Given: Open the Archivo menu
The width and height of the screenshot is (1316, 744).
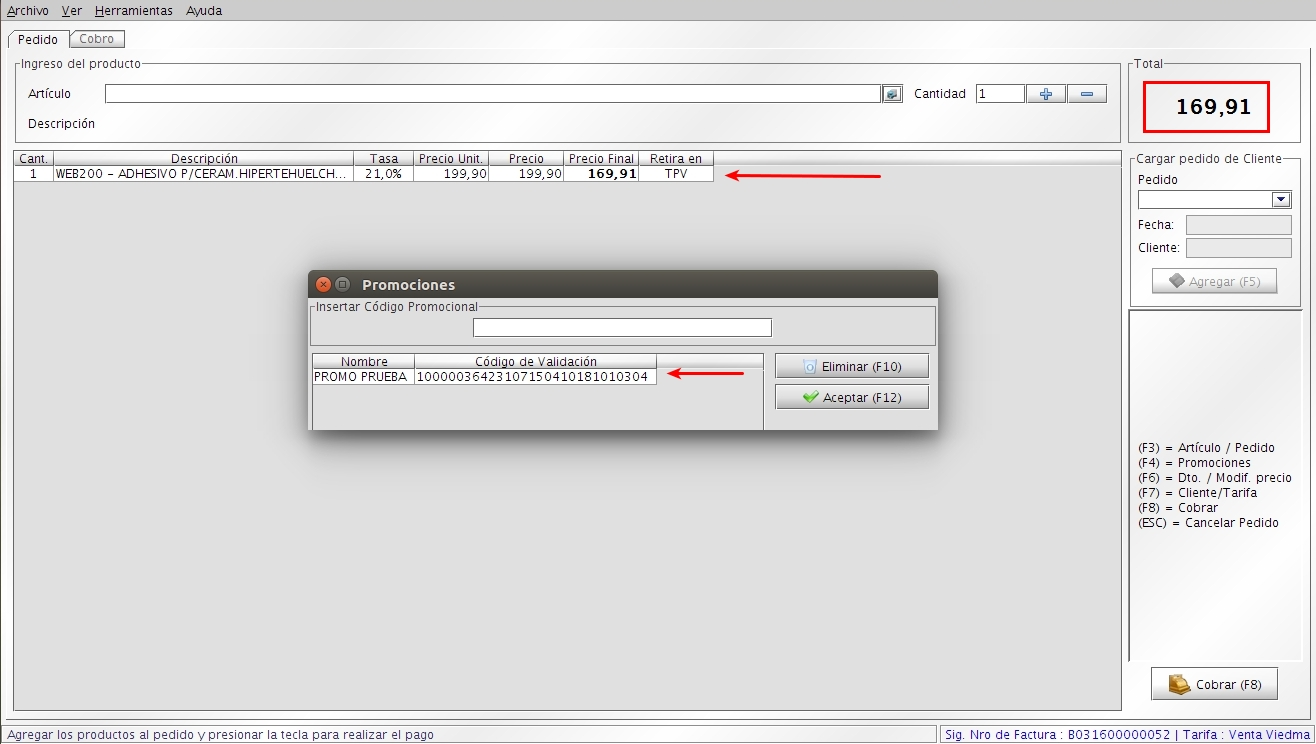Looking at the screenshot, I should point(28,11).
